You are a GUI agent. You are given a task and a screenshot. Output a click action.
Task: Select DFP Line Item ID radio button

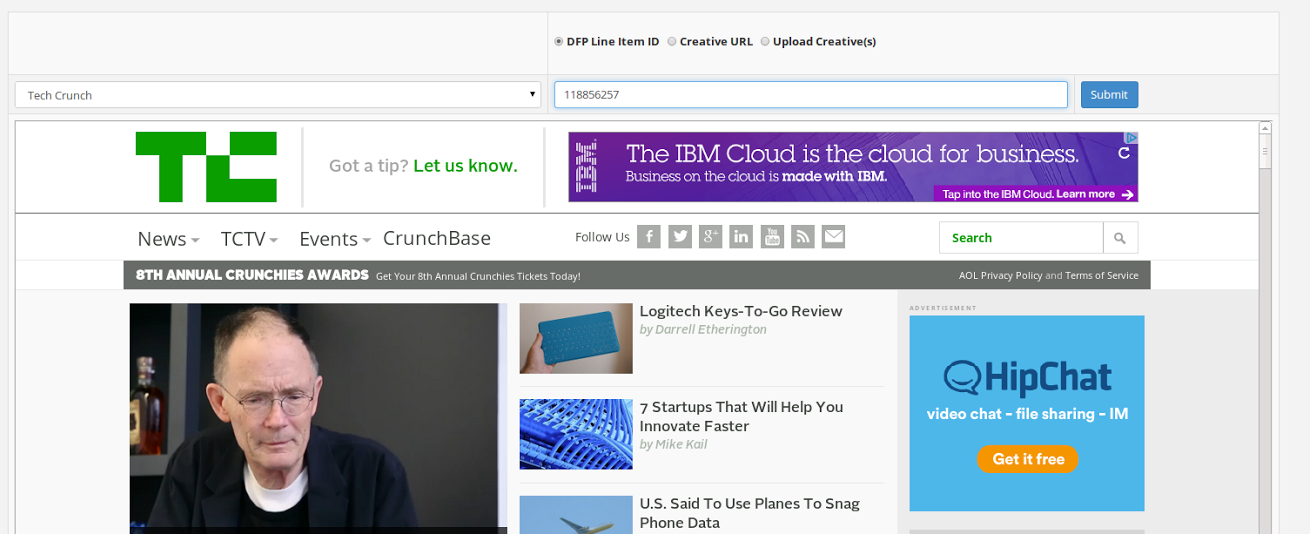click(559, 42)
